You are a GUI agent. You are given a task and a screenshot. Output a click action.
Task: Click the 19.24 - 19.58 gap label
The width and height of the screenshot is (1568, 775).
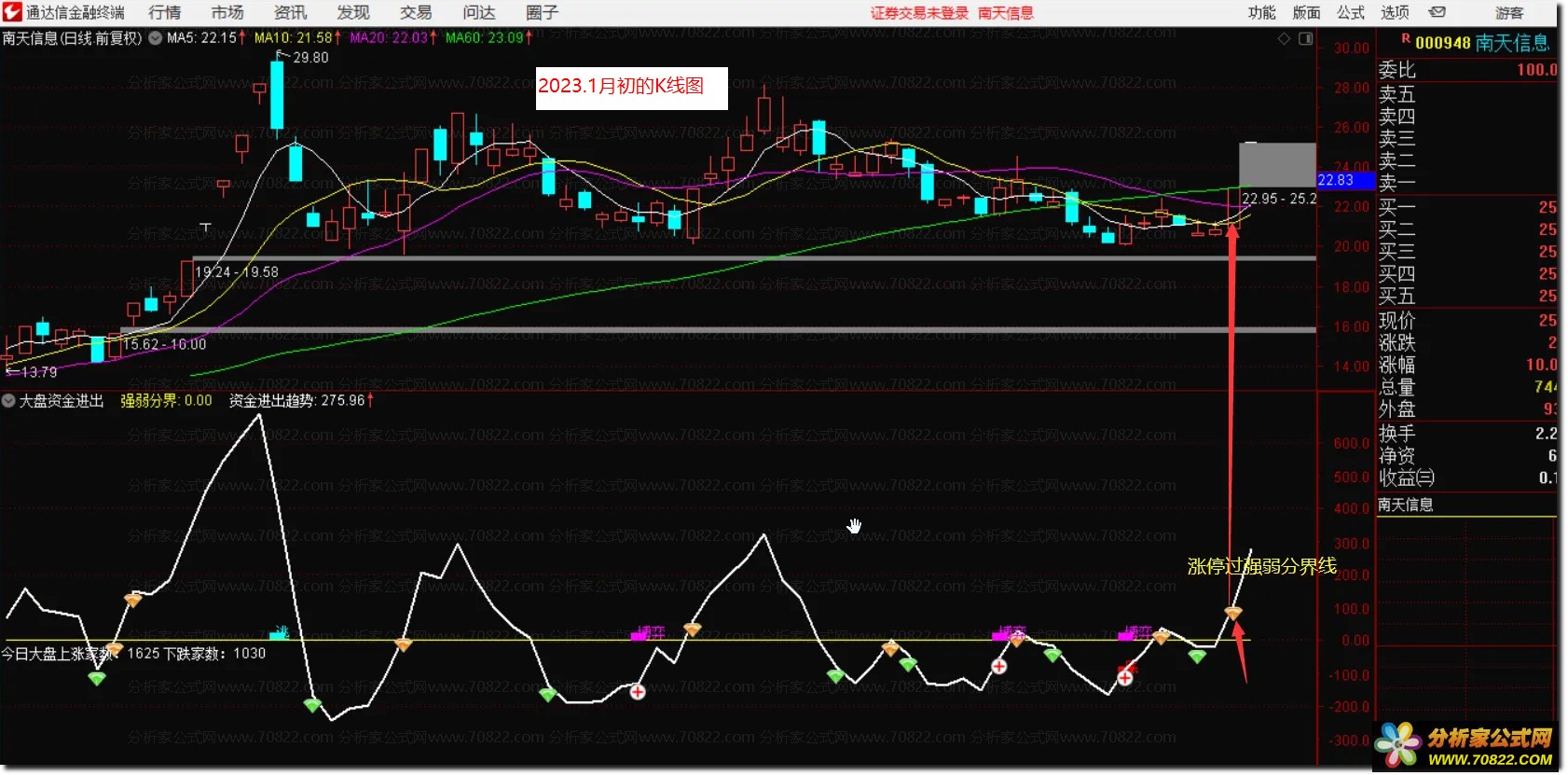tap(237, 272)
